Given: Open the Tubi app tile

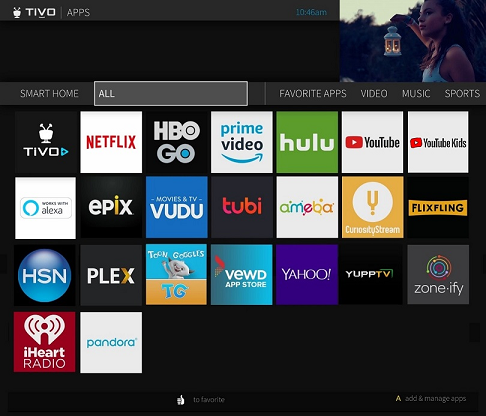Looking at the screenshot, I should pyautogui.click(x=242, y=207).
